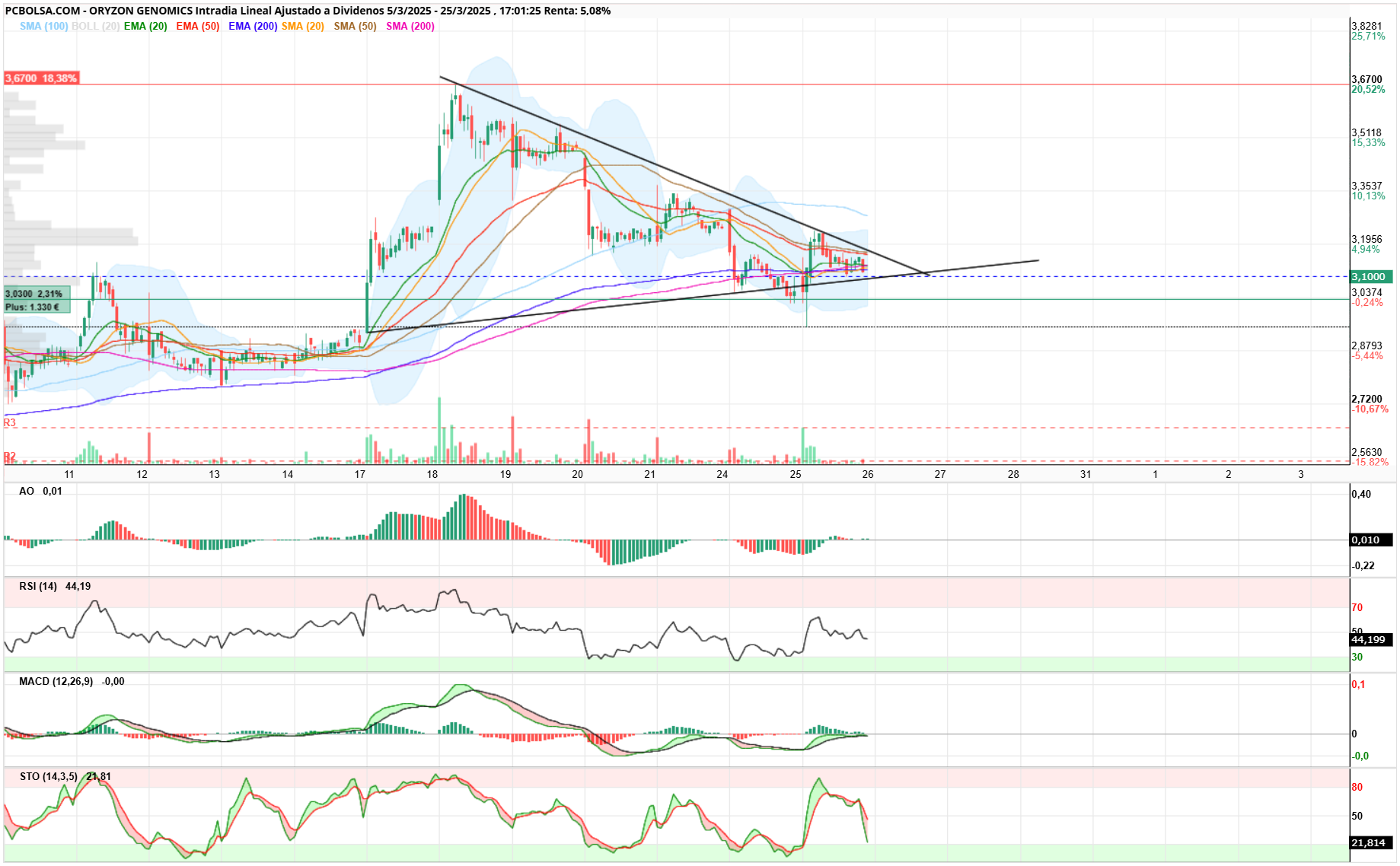The width and height of the screenshot is (1400, 866).
Task: Click the AO -0,22 scale value
Action: tap(1363, 565)
